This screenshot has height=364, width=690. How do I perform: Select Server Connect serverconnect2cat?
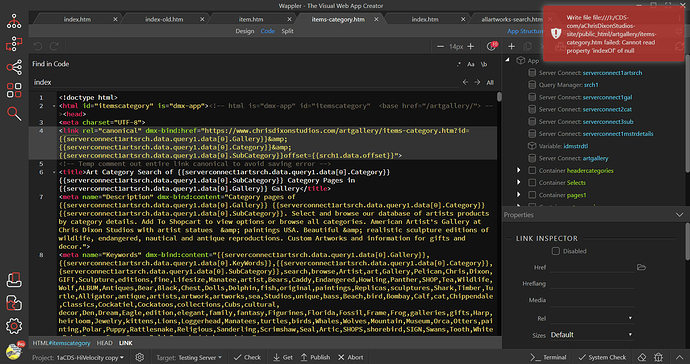pyautogui.click(x=585, y=109)
